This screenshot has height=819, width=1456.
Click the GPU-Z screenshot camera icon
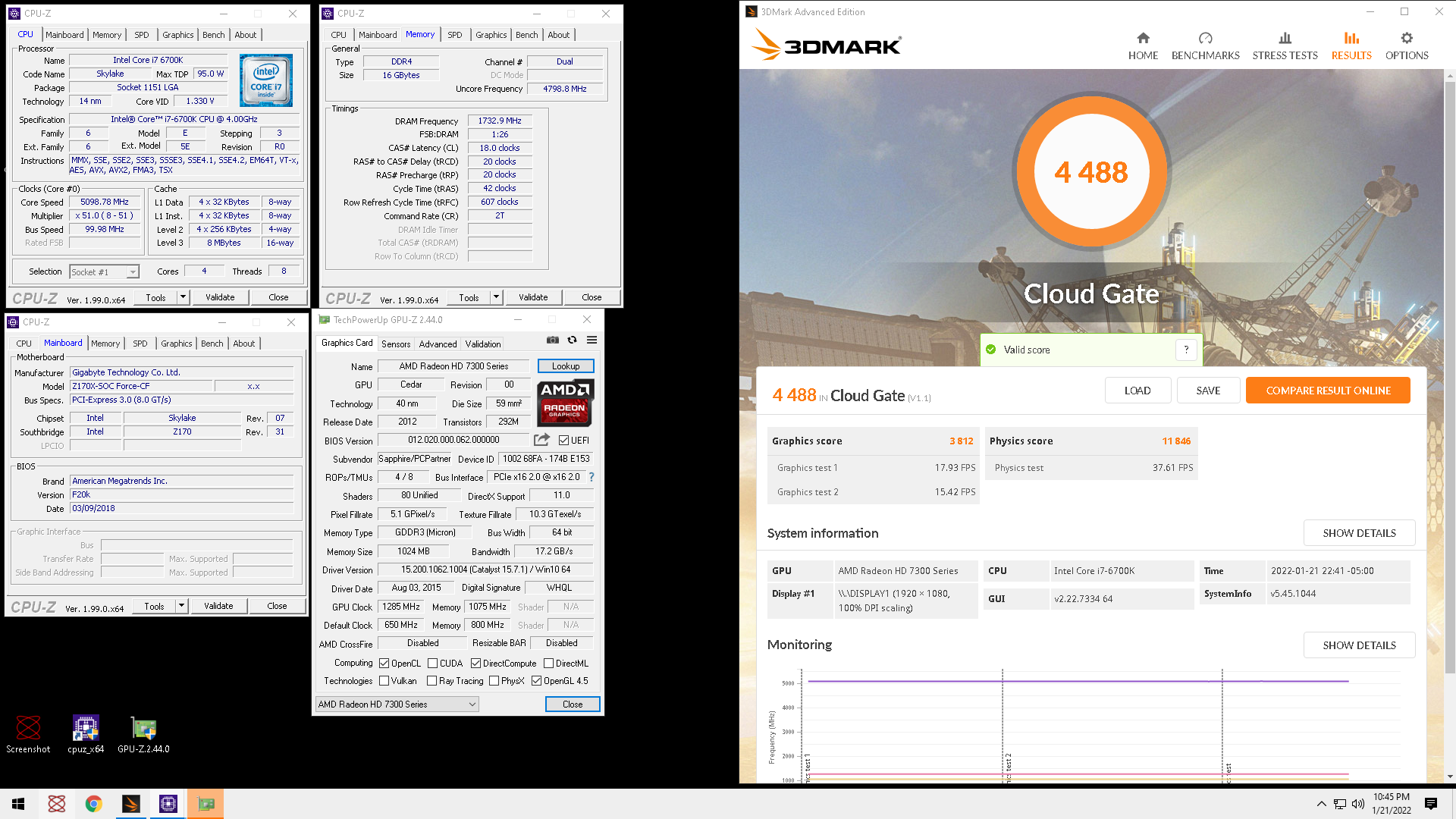click(553, 340)
